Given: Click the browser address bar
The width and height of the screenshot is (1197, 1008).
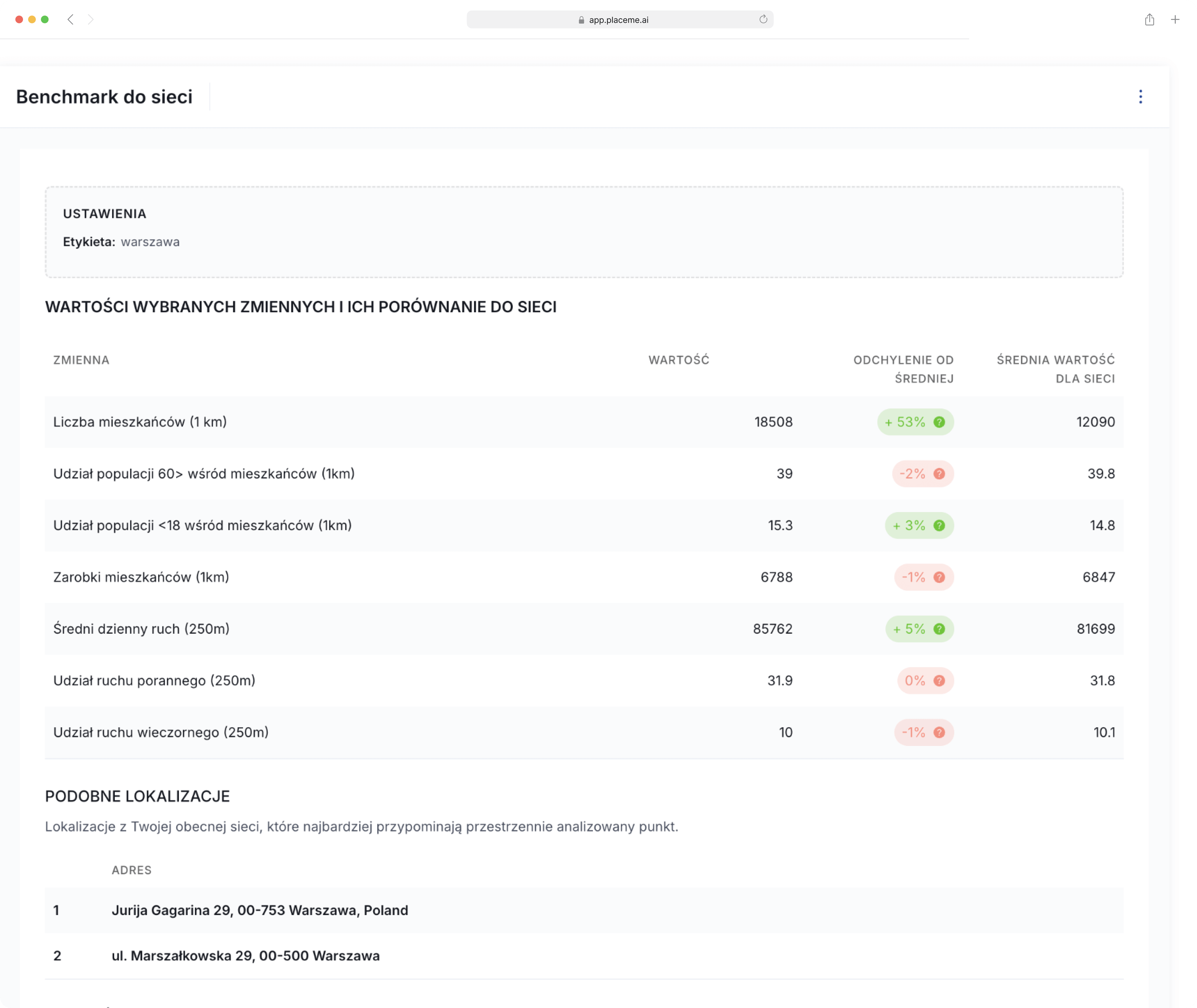Looking at the screenshot, I should [619, 20].
